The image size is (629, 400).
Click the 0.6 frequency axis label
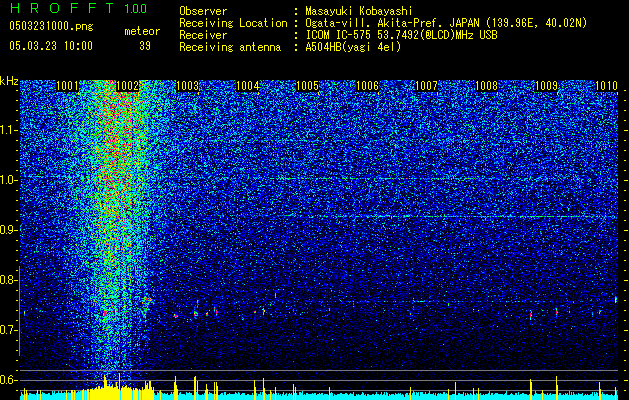[8, 380]
